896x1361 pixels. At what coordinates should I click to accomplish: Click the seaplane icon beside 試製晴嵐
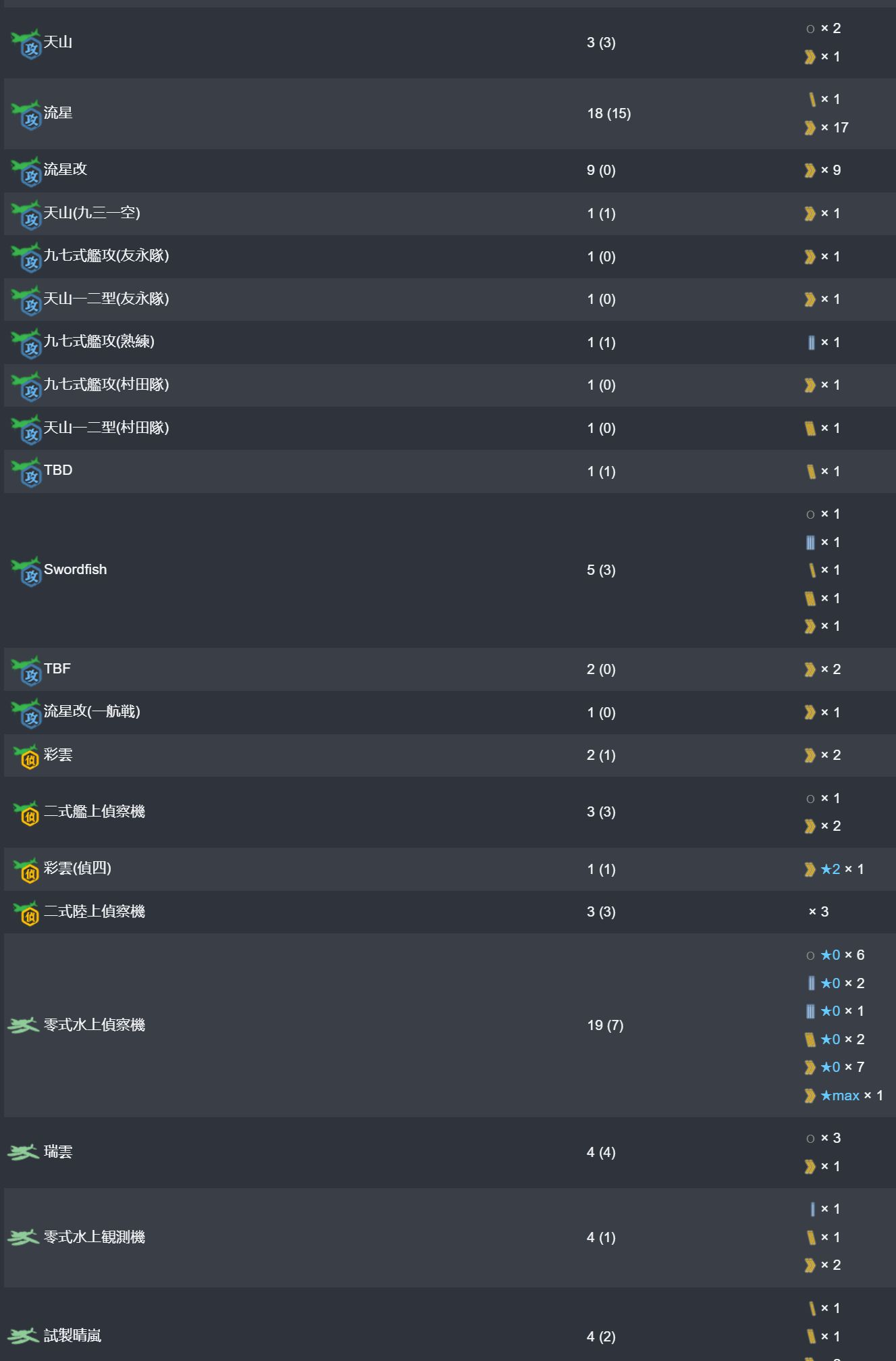23,1336
